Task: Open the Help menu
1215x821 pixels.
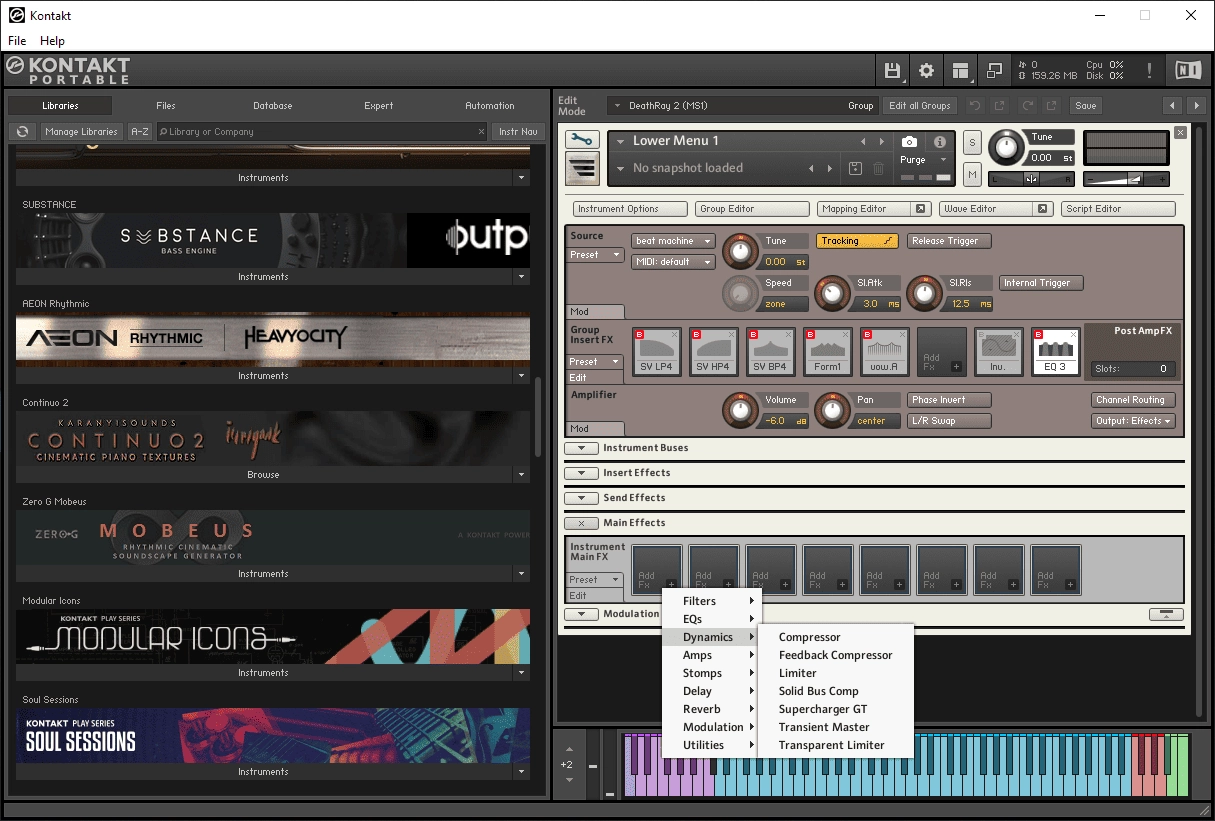Action: point(52,41)
